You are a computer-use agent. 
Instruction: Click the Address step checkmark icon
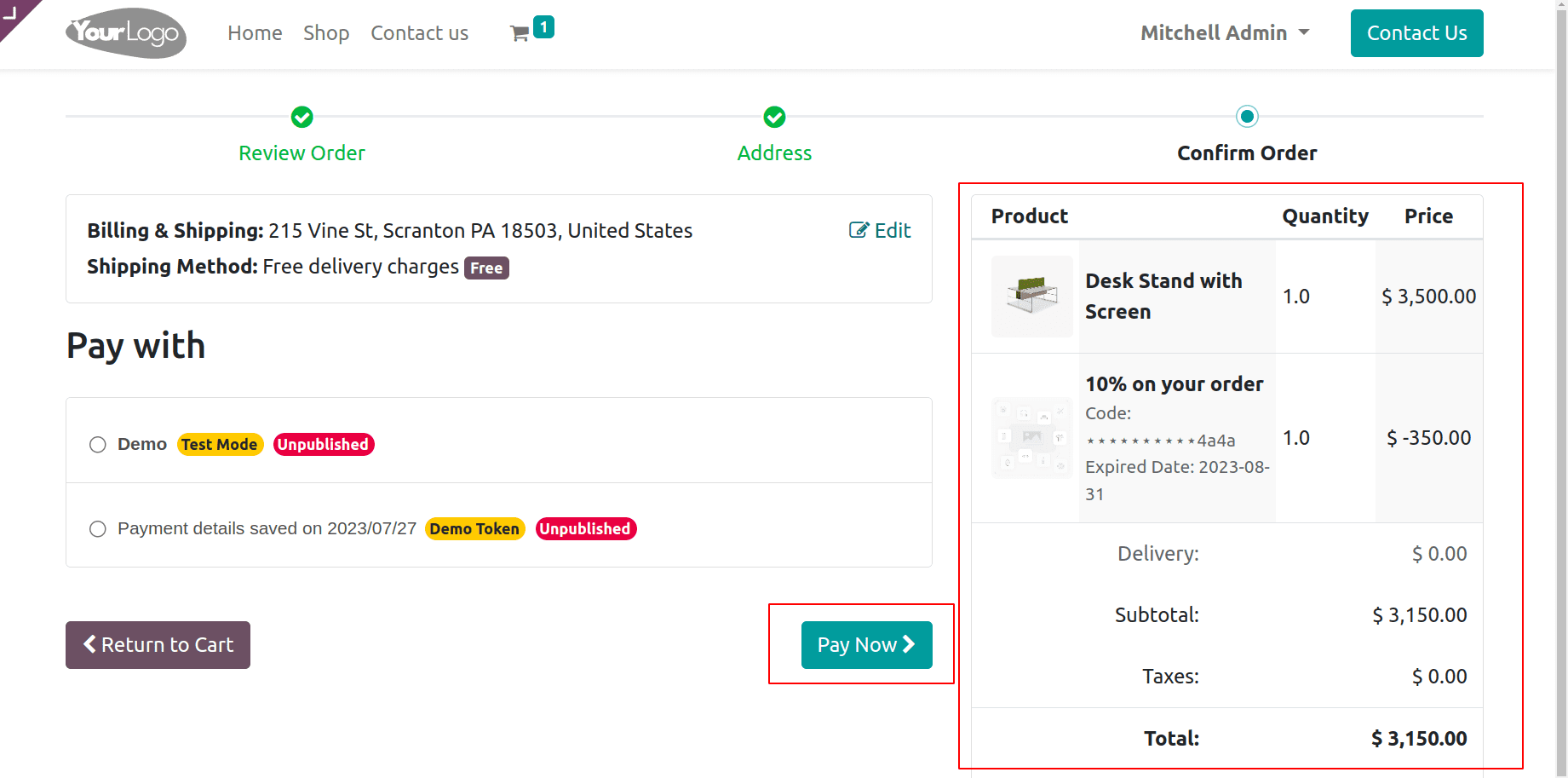point(774,117)
